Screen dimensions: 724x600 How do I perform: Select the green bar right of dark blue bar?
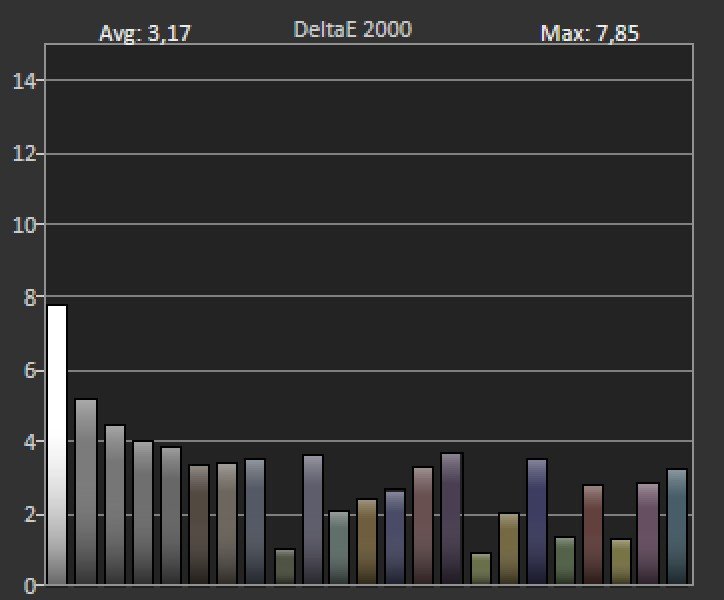[565, 560]
